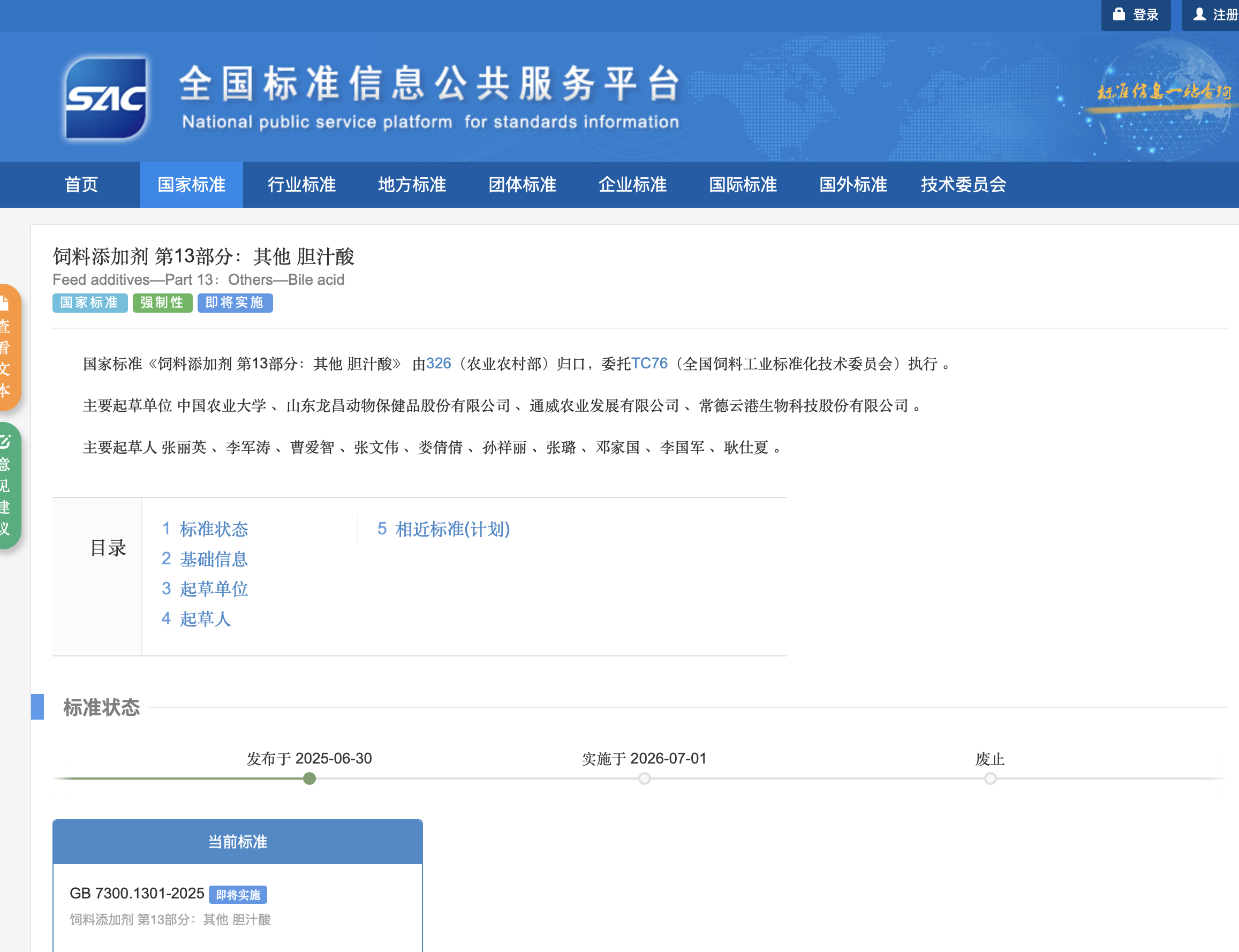The height and width of the screenshot is (952, 1239).
Task: Click the 当前标准 card header
Action: point(237,842)
